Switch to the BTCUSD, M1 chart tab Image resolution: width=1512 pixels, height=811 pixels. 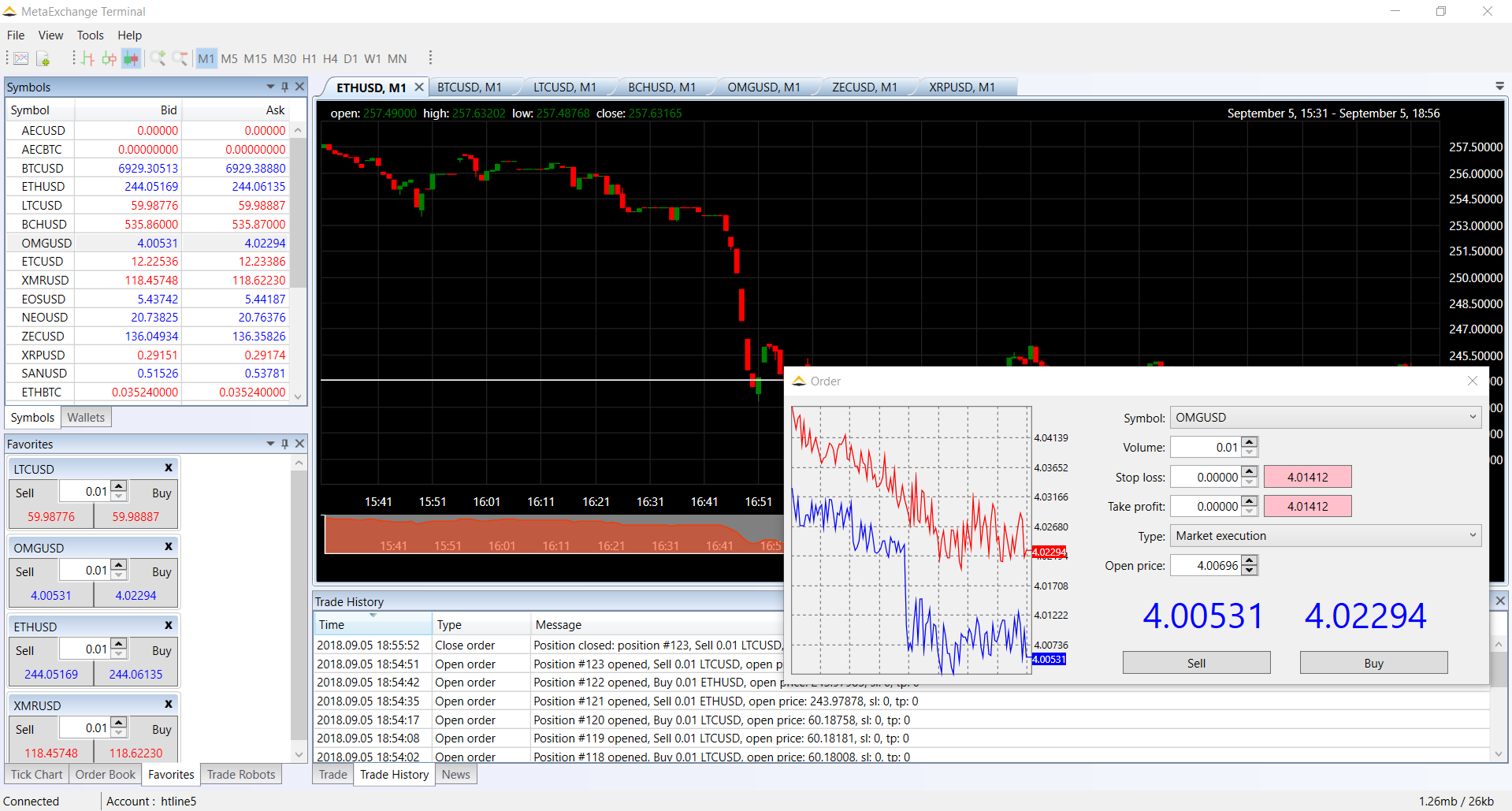469,87
